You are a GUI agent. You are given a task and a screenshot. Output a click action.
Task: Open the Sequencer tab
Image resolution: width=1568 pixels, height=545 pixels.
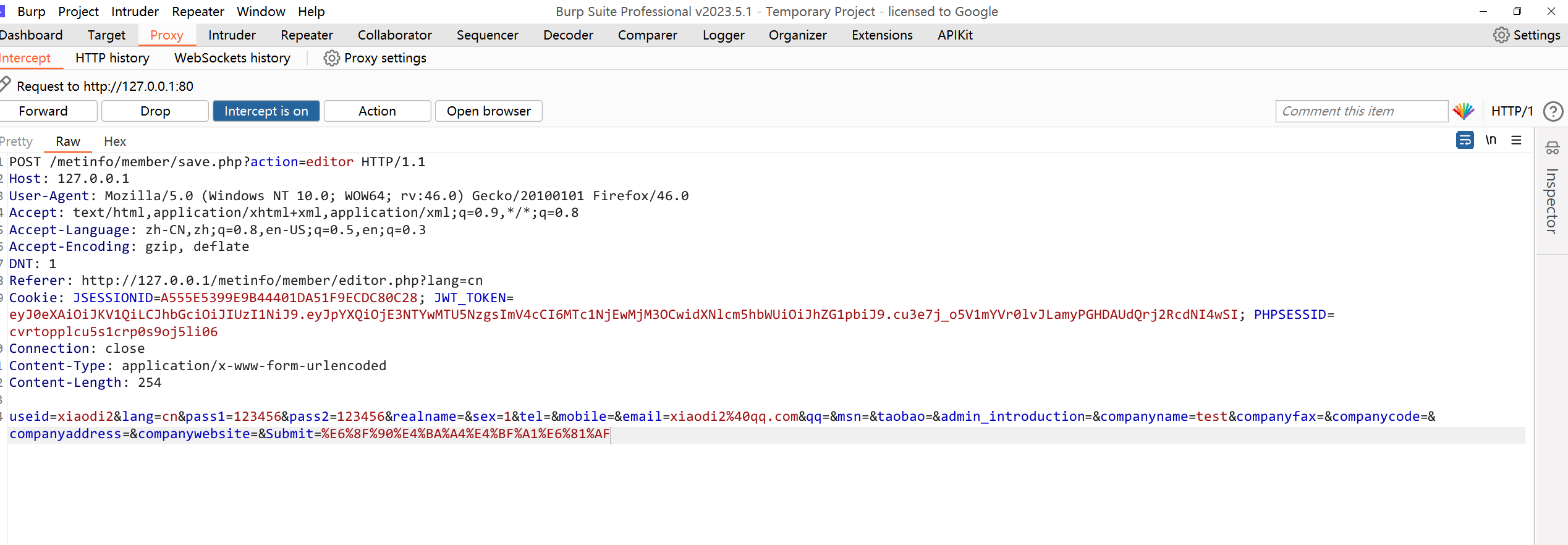pyautogui.click(x=488, y=35)
